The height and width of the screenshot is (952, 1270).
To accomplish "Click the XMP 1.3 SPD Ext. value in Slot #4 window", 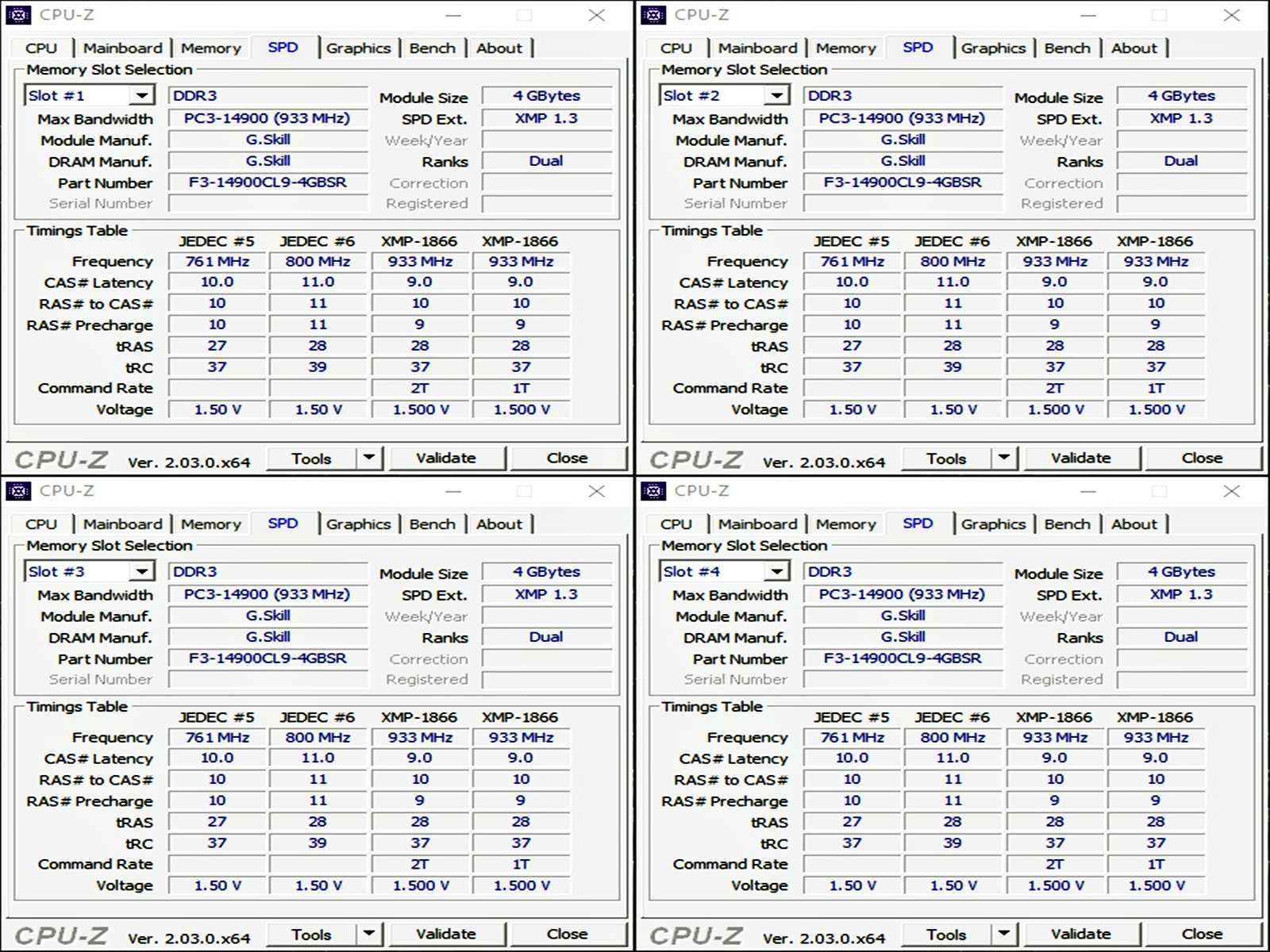I will (1182, 594).
